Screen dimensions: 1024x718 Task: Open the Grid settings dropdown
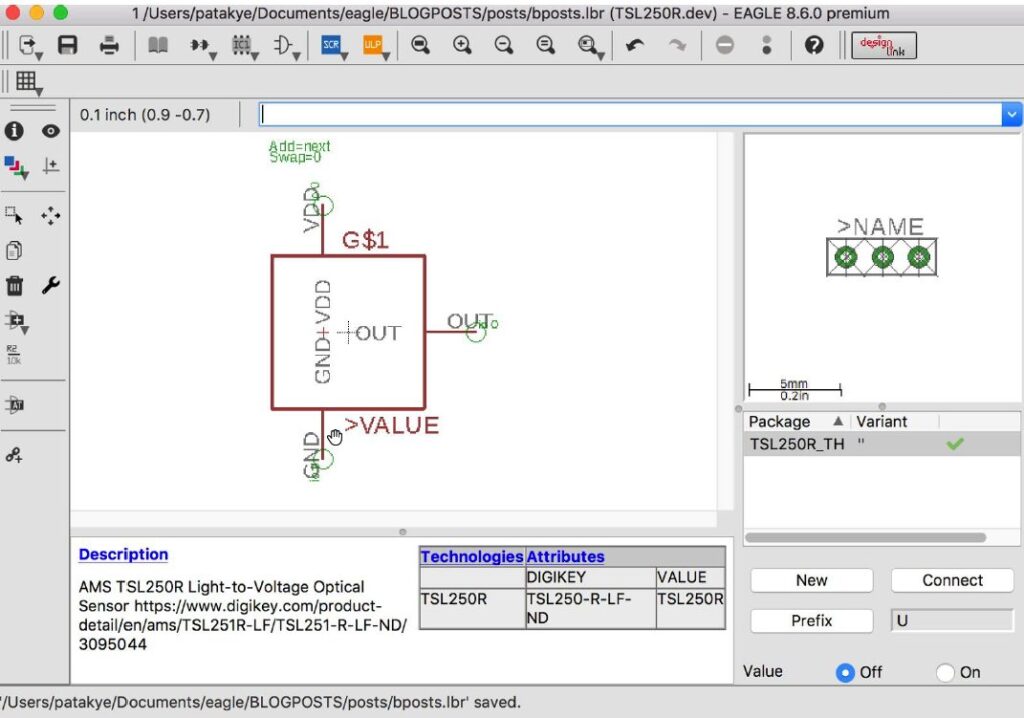[x=28, y=83]
